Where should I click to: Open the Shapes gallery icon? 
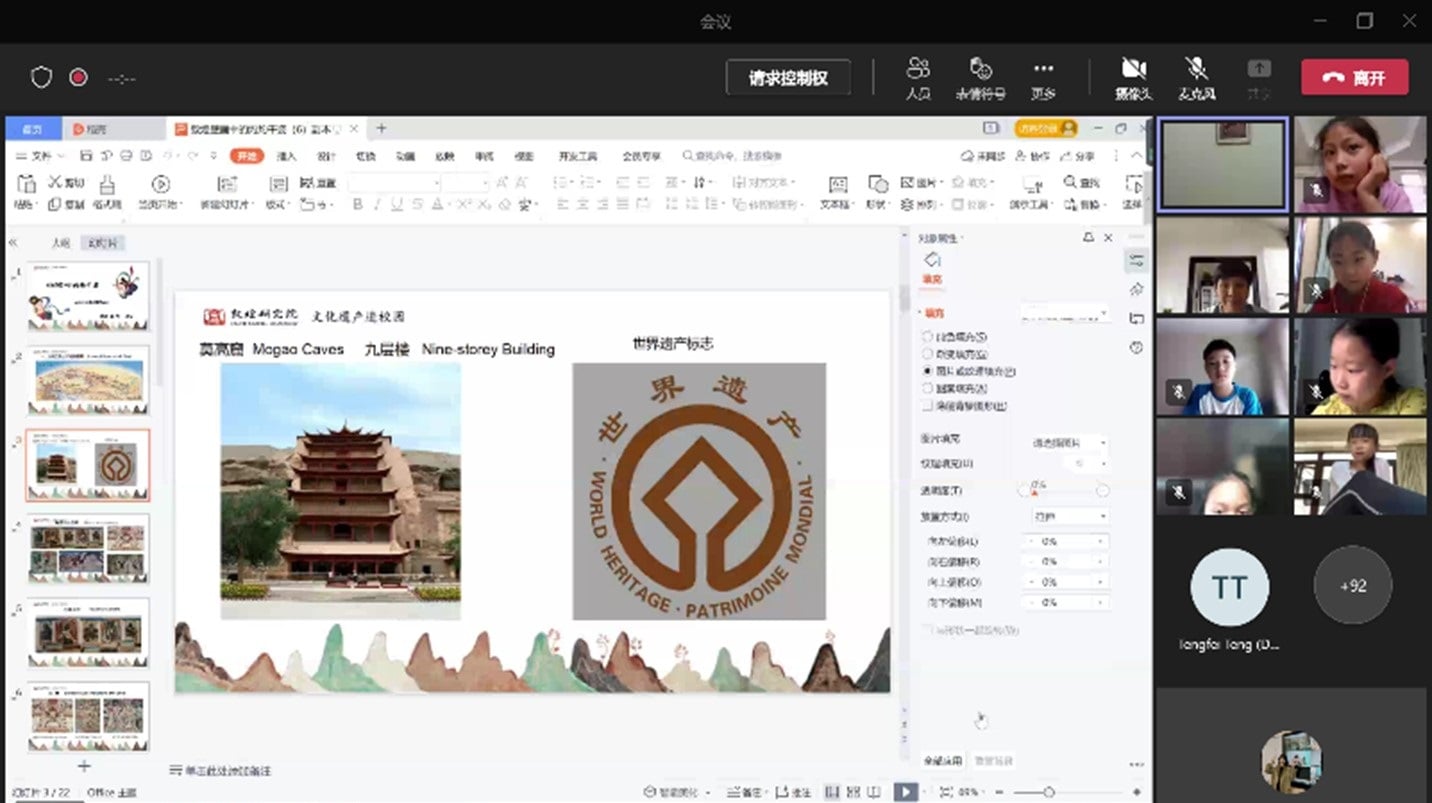pos(877,184)
